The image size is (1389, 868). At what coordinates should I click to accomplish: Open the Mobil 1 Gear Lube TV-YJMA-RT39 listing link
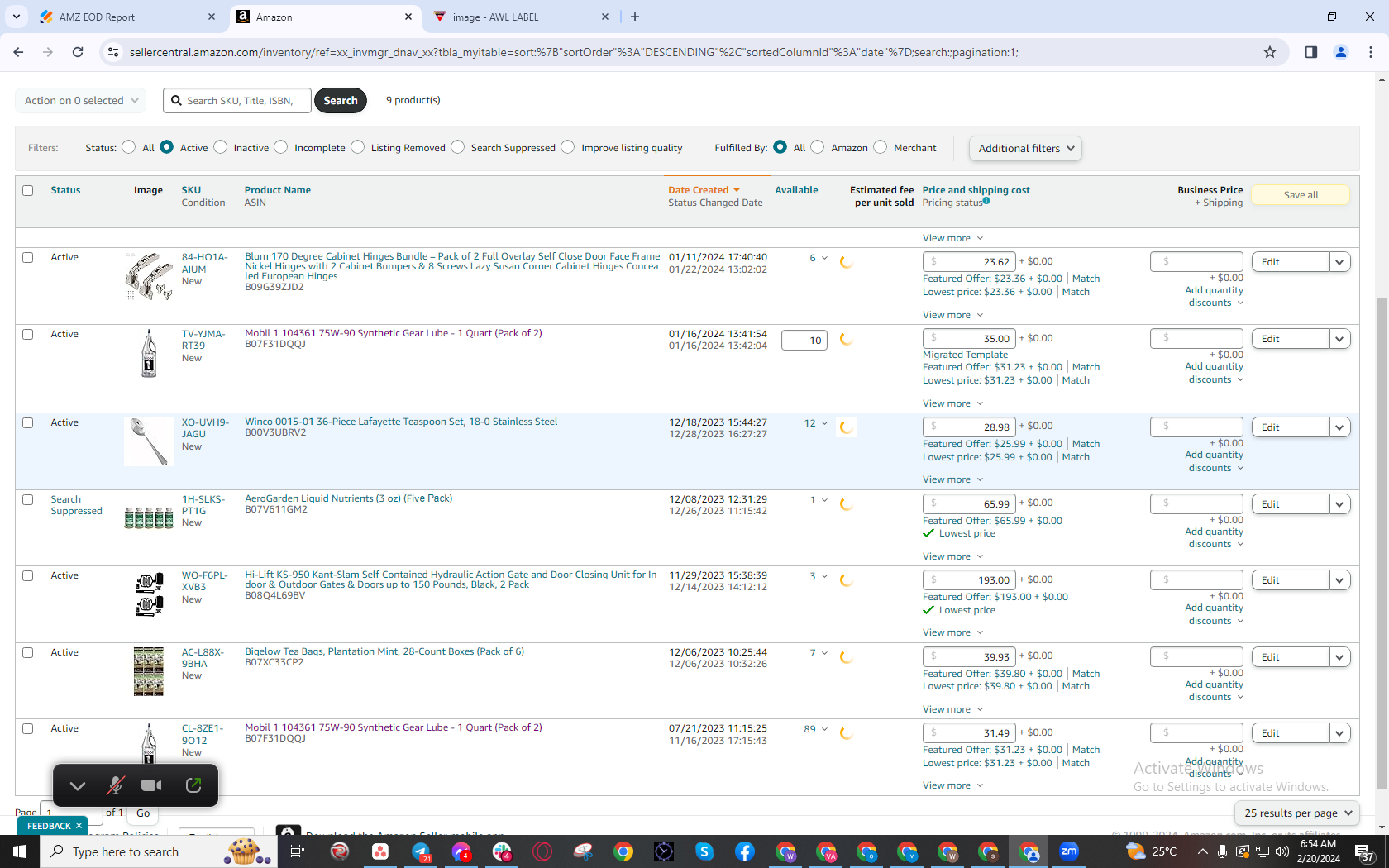[394, 333]
